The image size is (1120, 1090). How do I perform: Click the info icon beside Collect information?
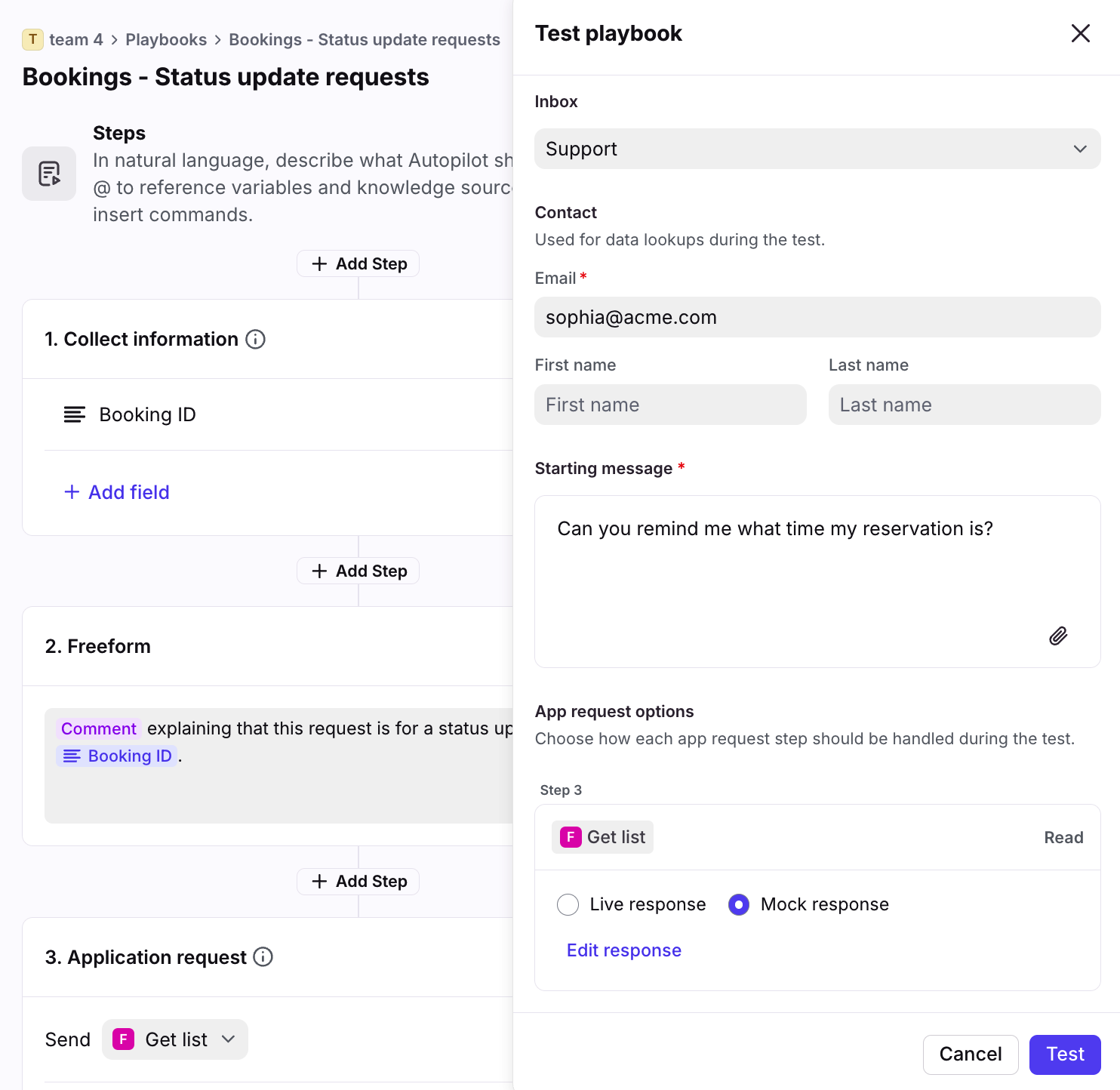pos(256,340)
